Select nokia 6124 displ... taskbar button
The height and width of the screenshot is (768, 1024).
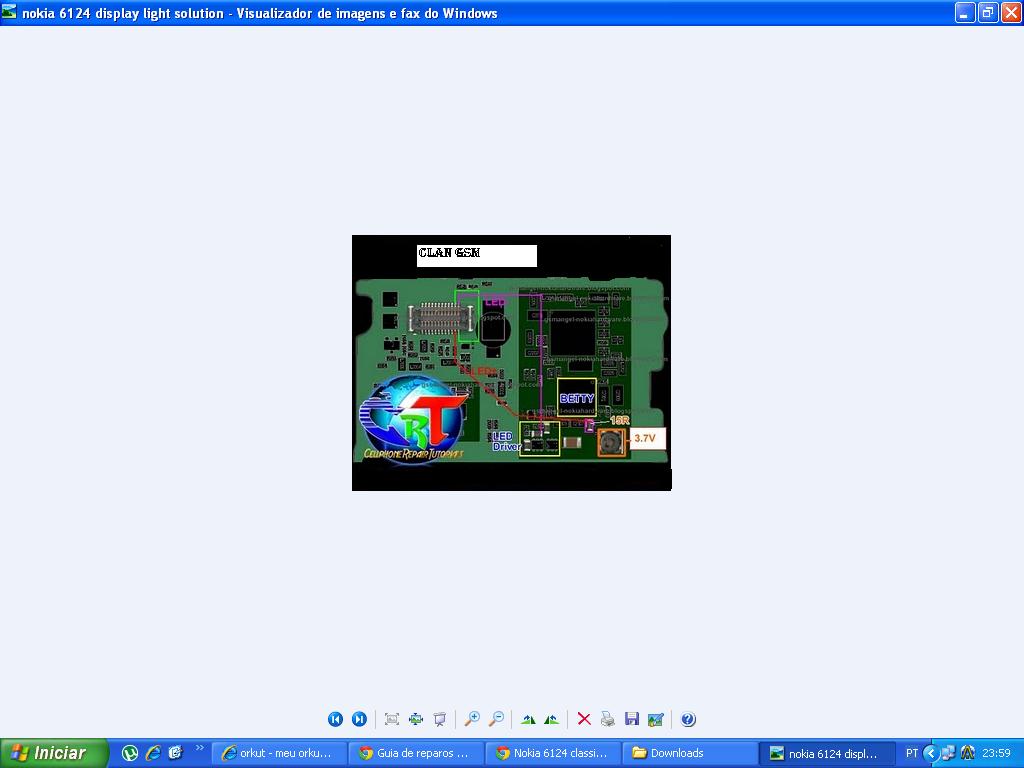pyautogui.click(x=827, y=754)
